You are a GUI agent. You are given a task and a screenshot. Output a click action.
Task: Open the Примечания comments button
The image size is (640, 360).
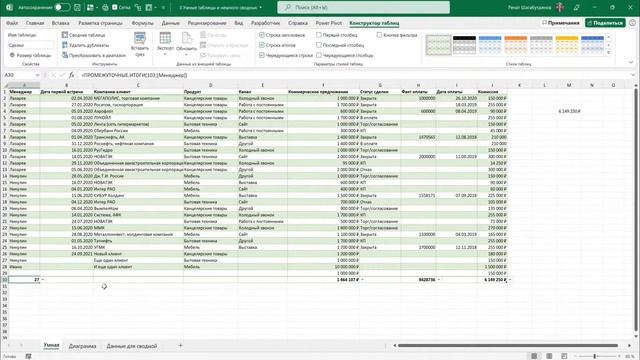click(x=561, y=23)
